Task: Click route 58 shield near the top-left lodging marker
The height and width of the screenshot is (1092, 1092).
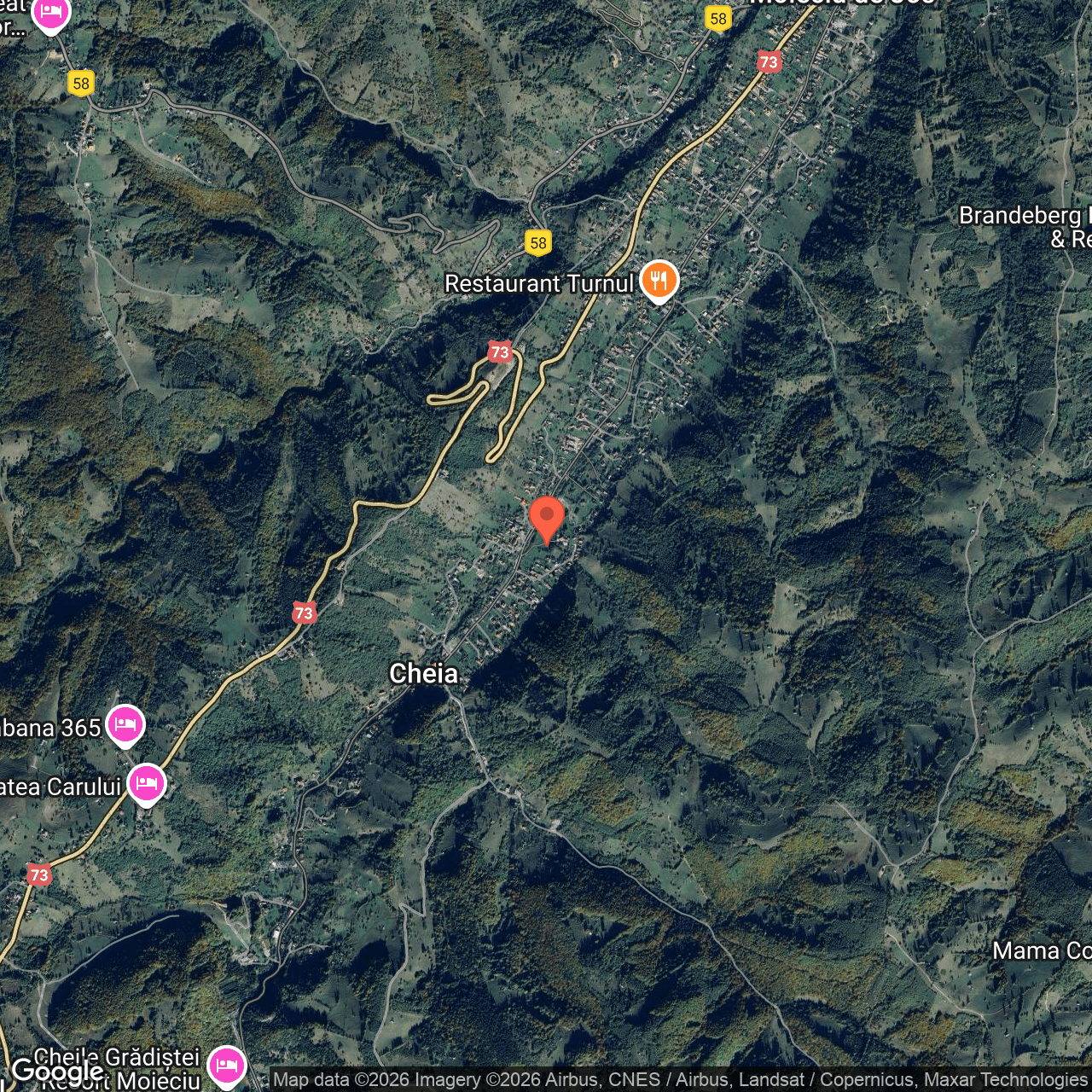Action: pos(81,84)
